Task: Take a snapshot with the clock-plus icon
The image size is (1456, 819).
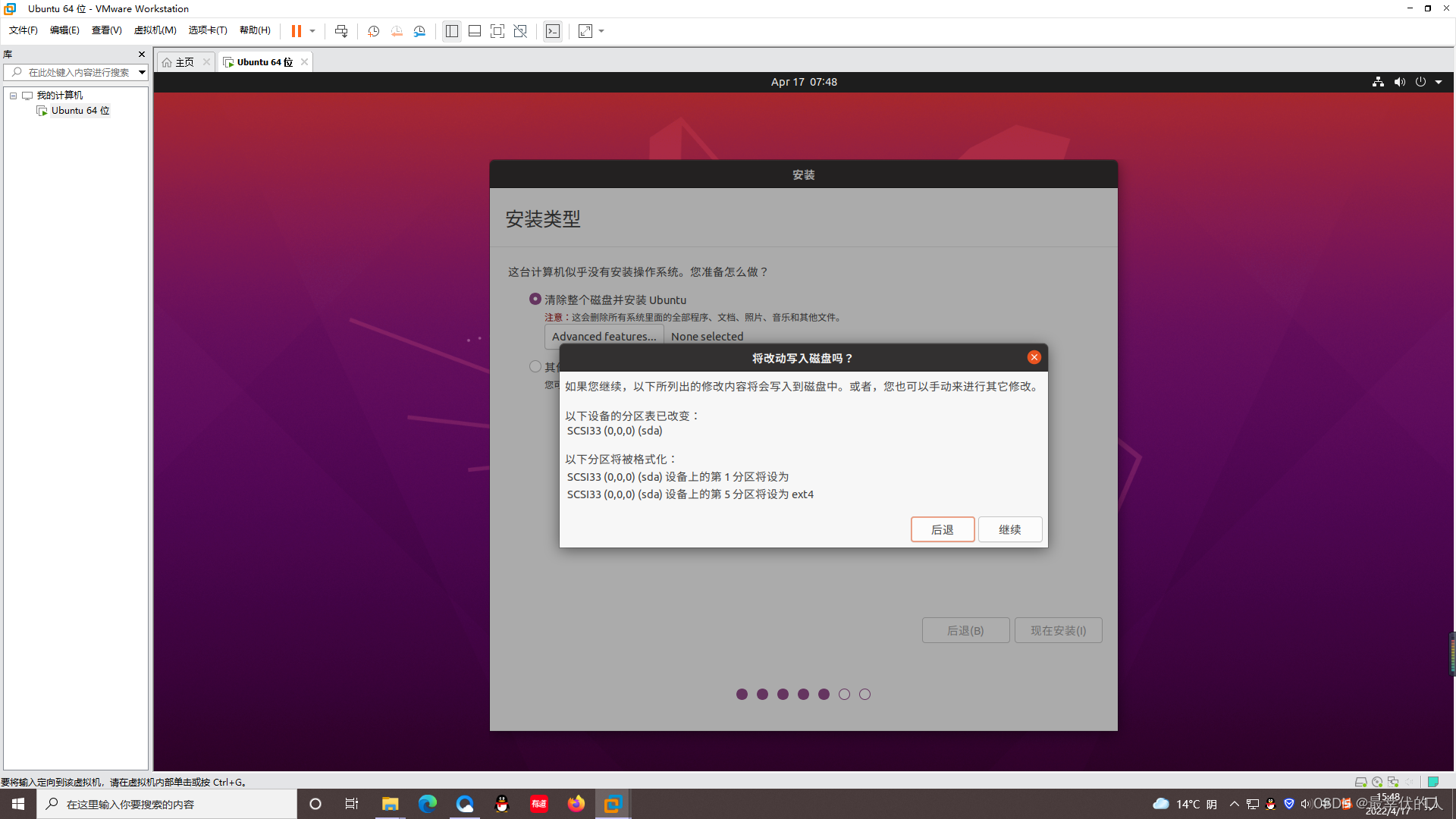Action: 373,31
